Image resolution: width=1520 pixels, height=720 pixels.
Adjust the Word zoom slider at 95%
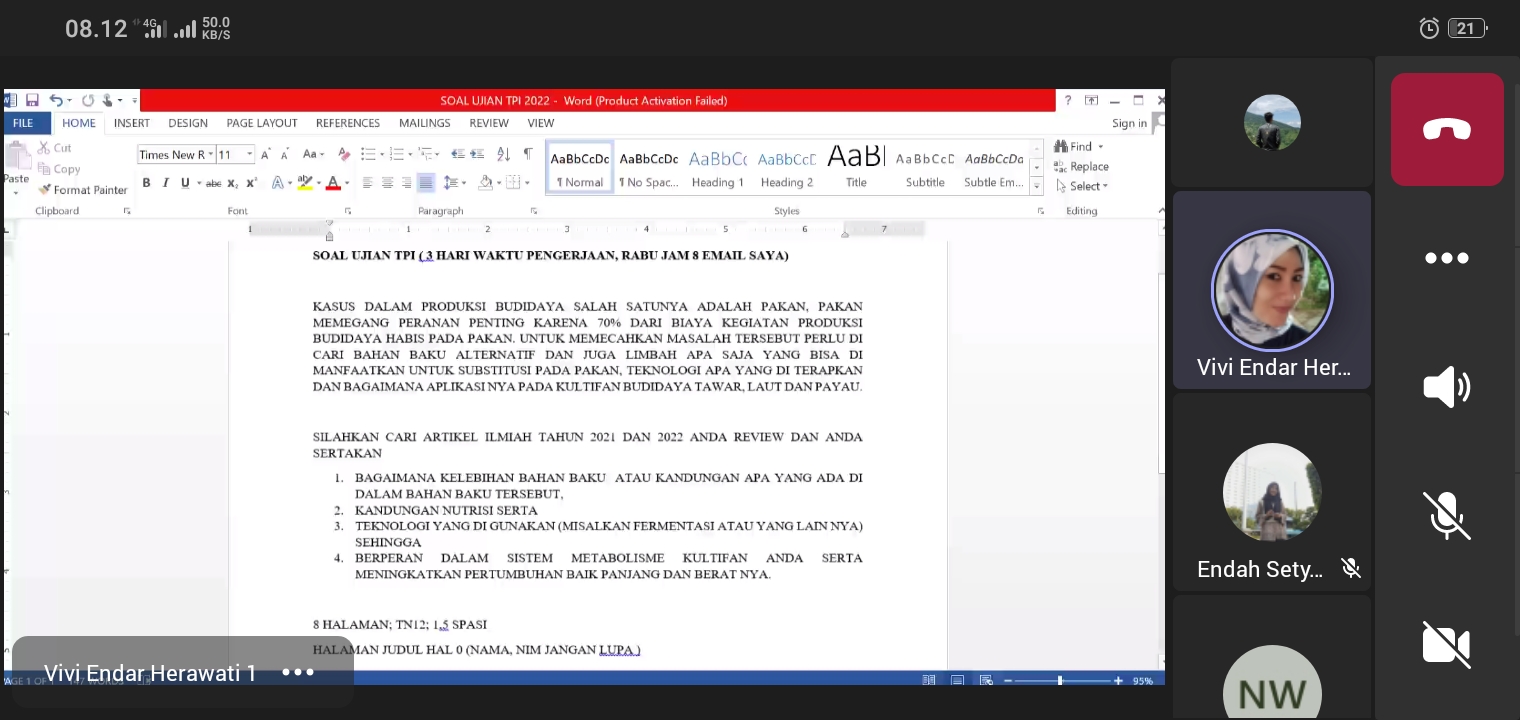1061,681
